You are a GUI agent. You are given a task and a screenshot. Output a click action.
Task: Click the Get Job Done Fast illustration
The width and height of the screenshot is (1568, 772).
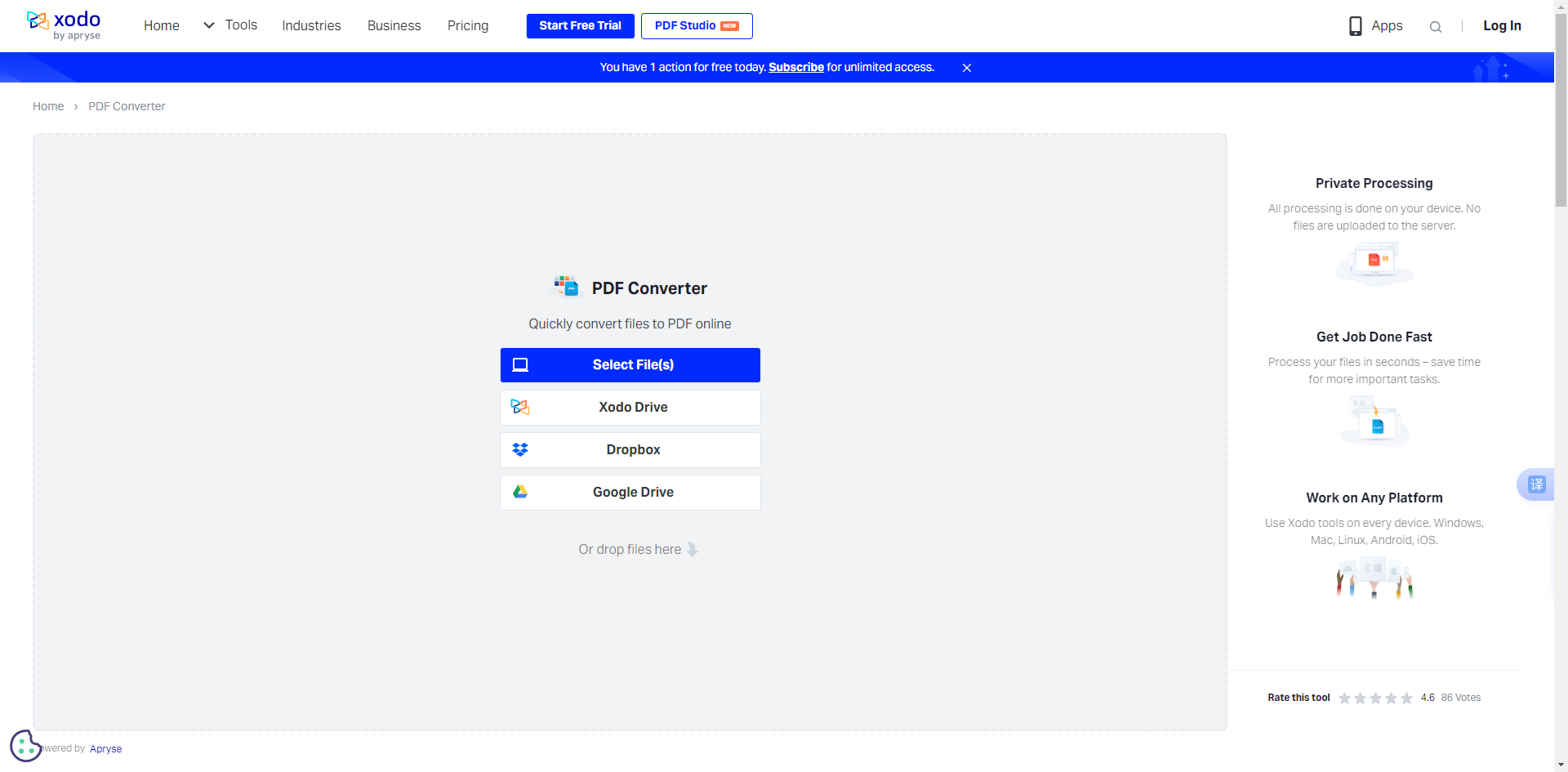click(1374, 422)
